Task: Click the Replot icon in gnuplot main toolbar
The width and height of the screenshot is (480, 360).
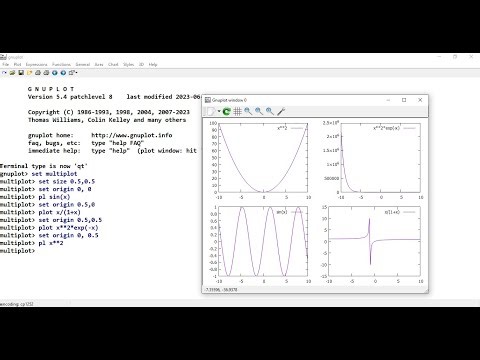Action: point(4,72)
